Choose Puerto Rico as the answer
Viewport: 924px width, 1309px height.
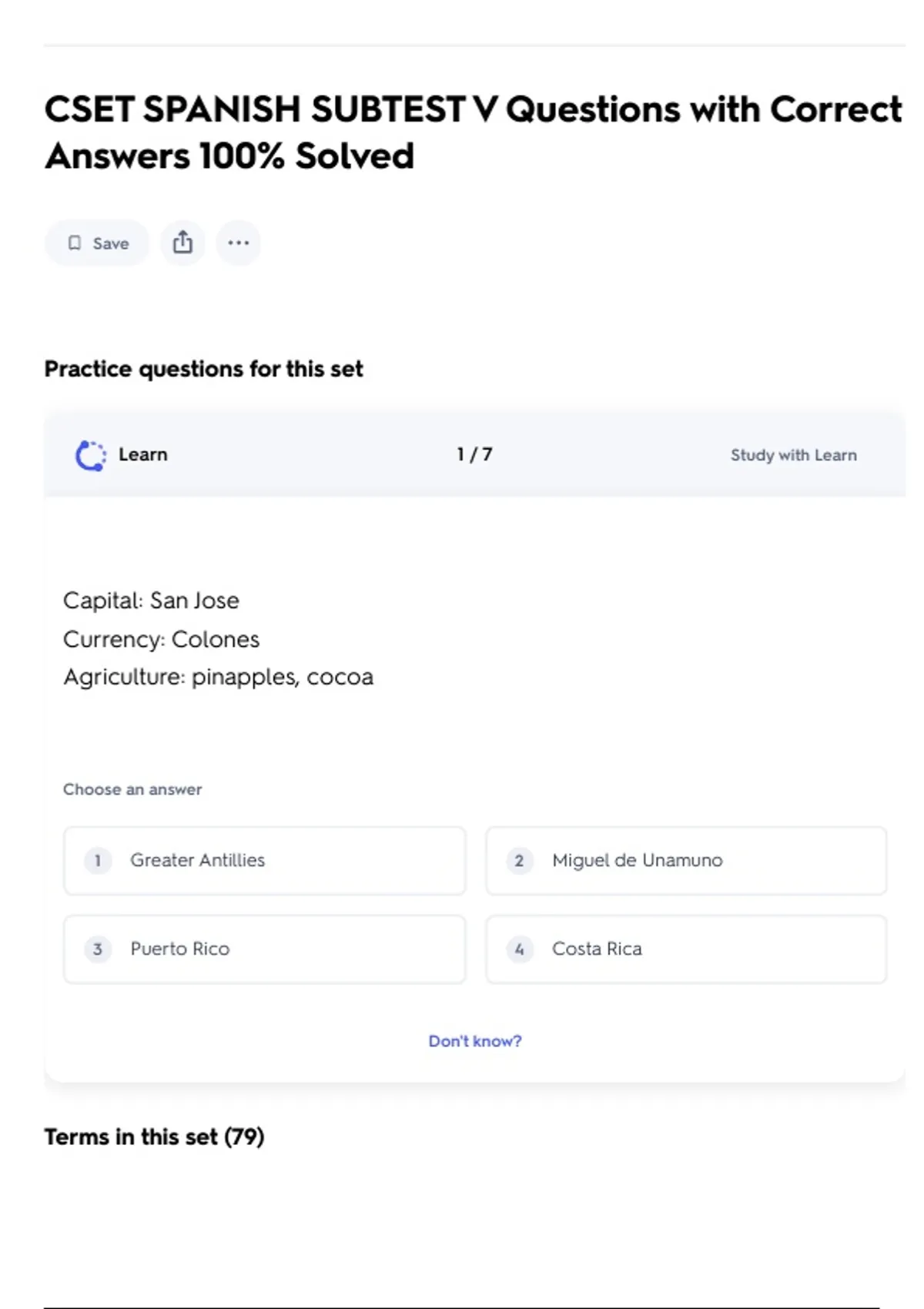pos(264,949)
